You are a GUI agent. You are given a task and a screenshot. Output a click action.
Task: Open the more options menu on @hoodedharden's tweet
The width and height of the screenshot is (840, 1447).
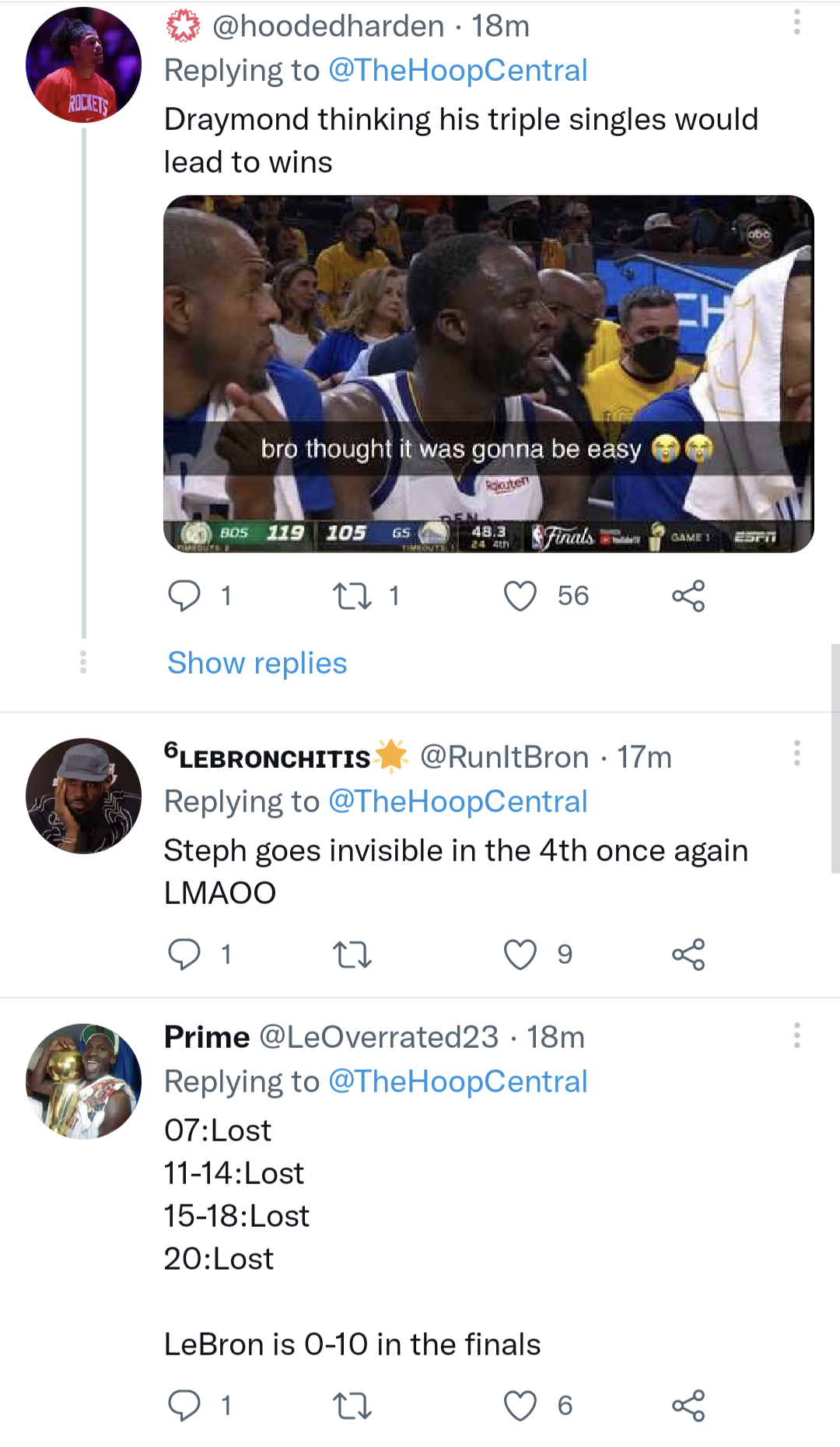[x=797, y=23]
